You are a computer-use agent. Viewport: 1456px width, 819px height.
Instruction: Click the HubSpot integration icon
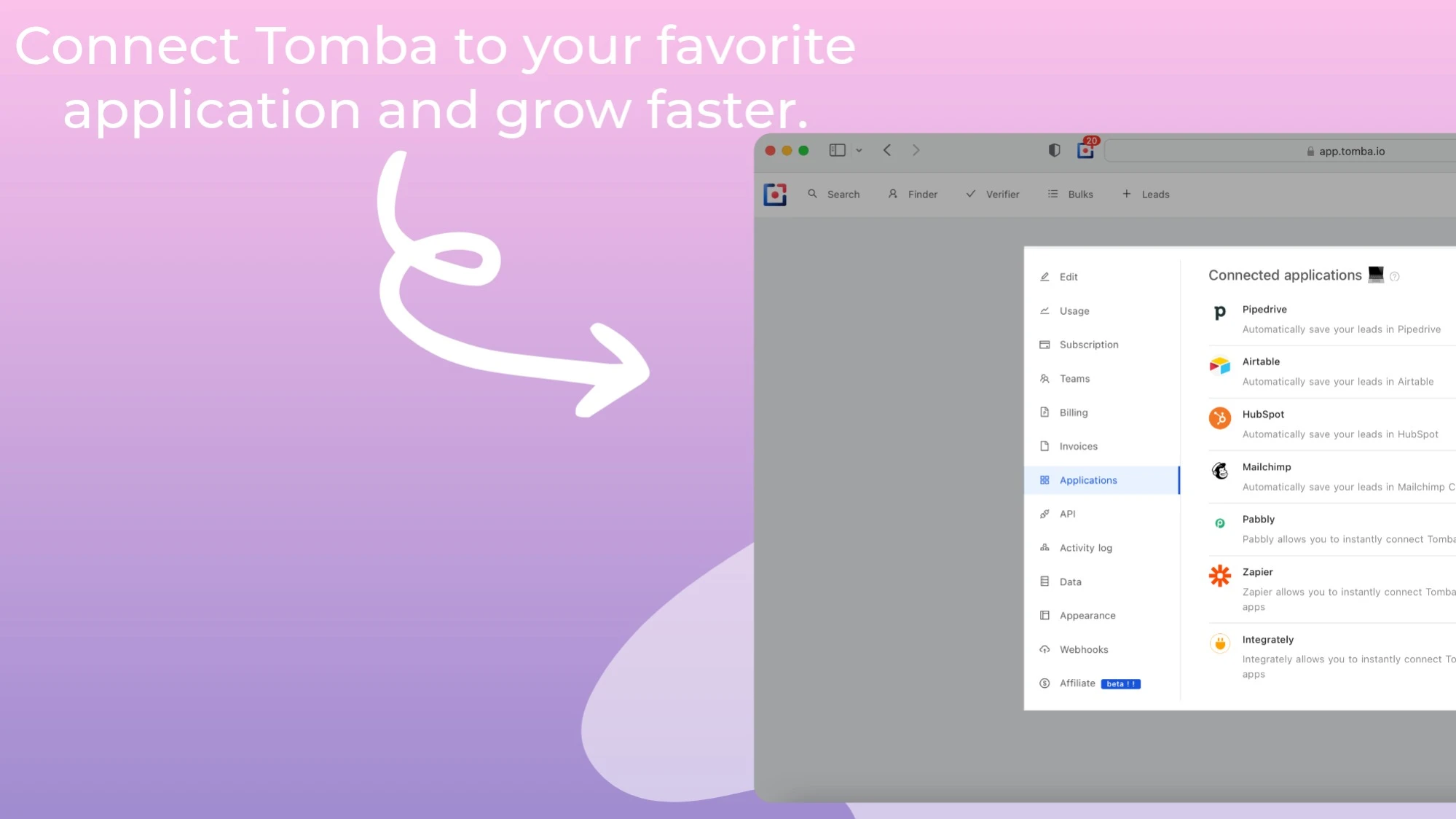pos(1219,418)
